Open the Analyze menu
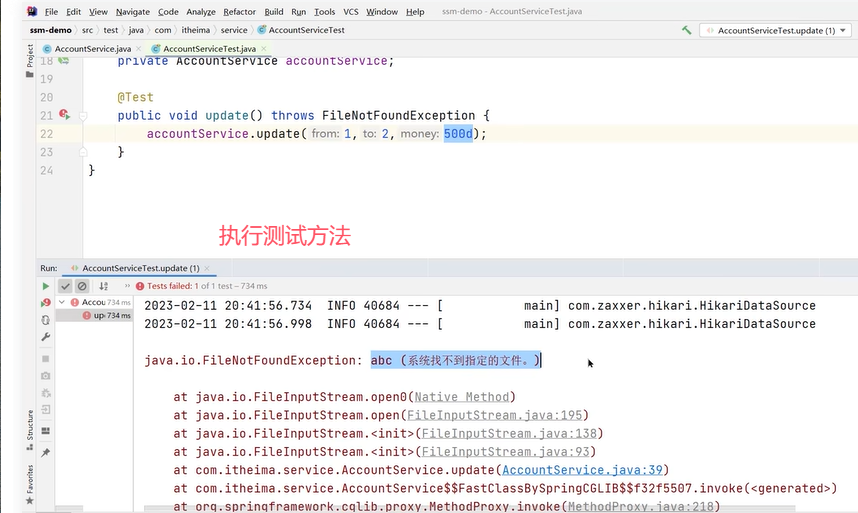 pyautogui.click(x=201, y=11)
